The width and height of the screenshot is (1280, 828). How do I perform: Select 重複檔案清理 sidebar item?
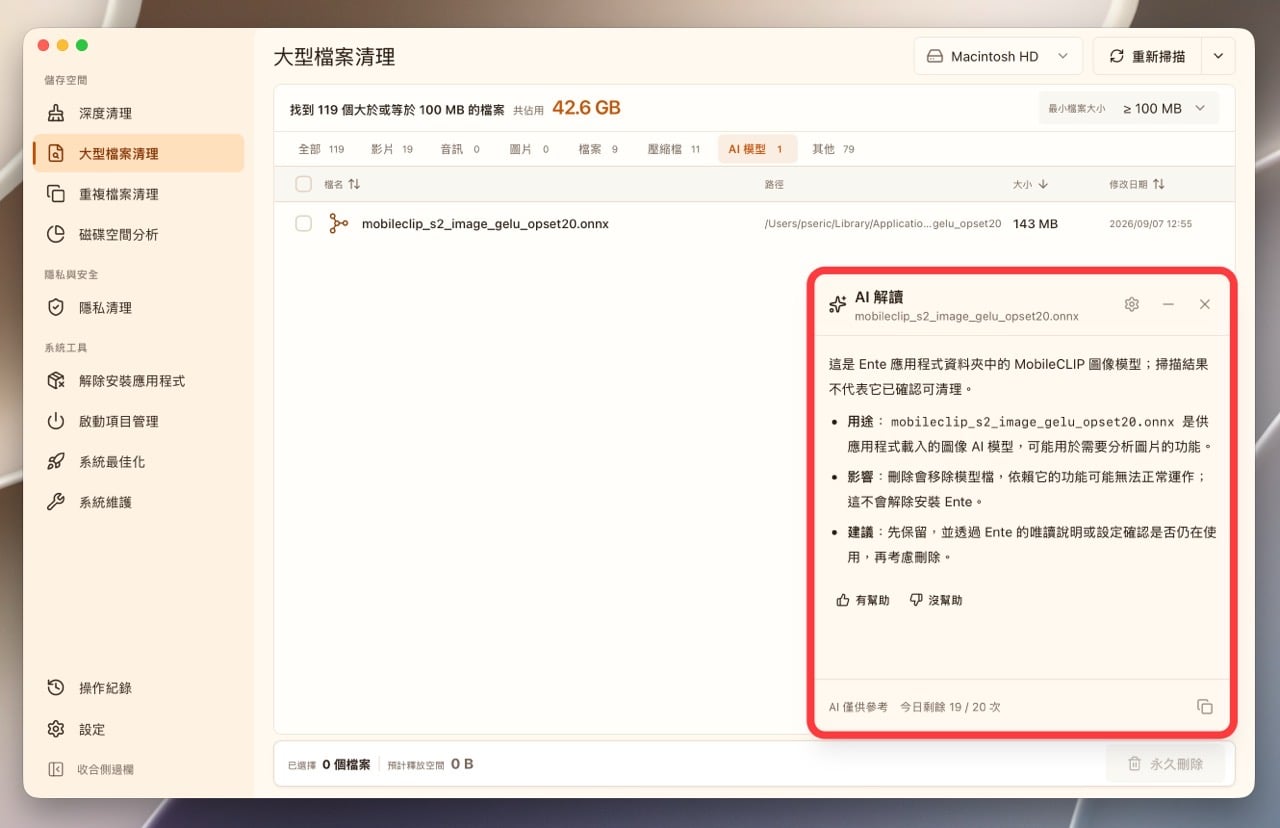pyautogui.click(x=138, y=194)
